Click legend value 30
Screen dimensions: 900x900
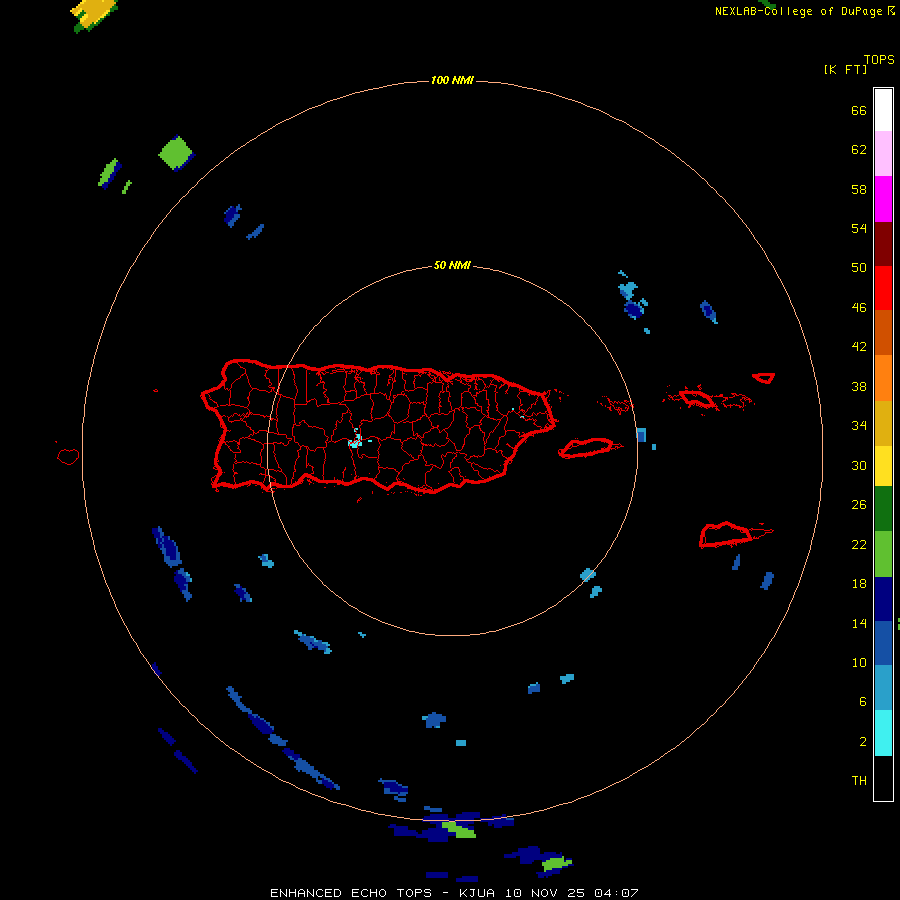(859, 465)
